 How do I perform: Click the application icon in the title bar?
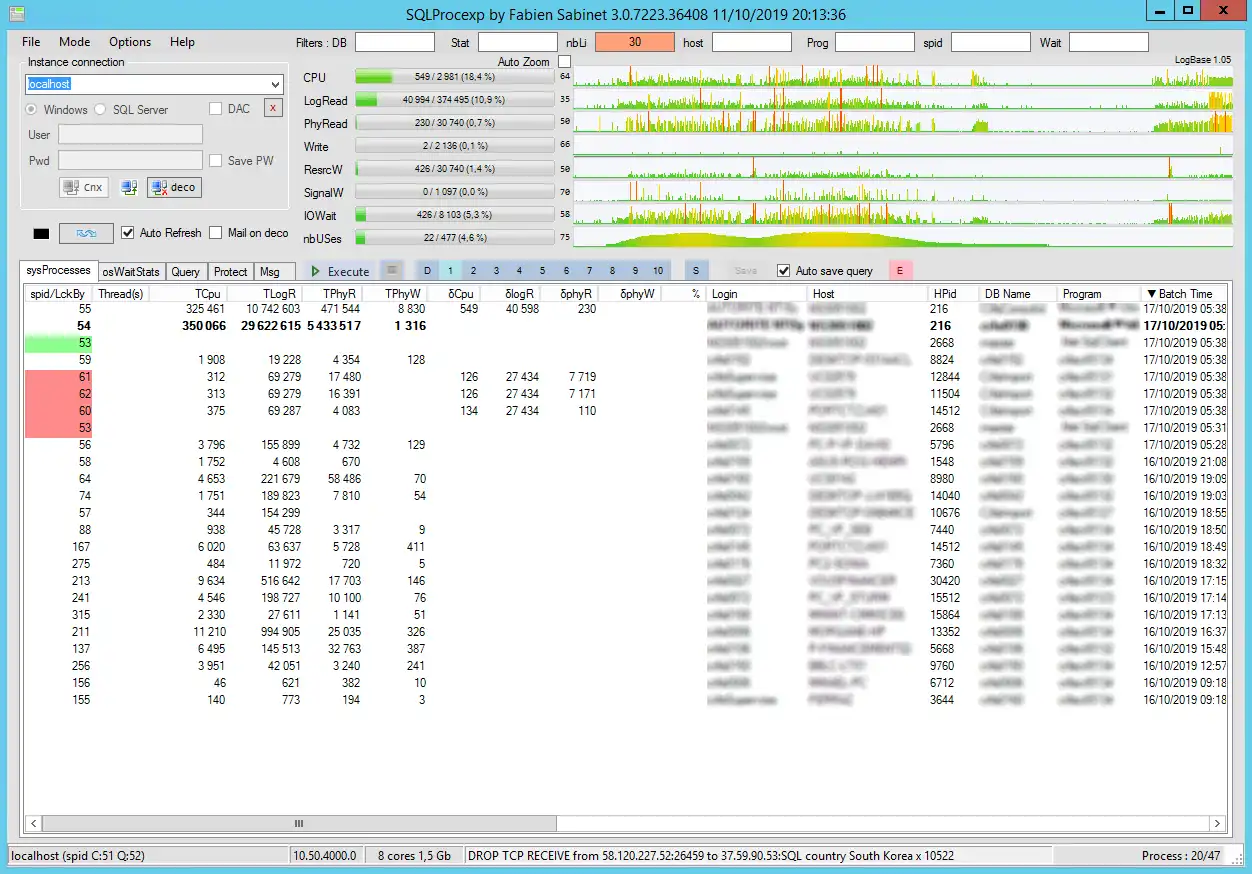pos(17,13)
